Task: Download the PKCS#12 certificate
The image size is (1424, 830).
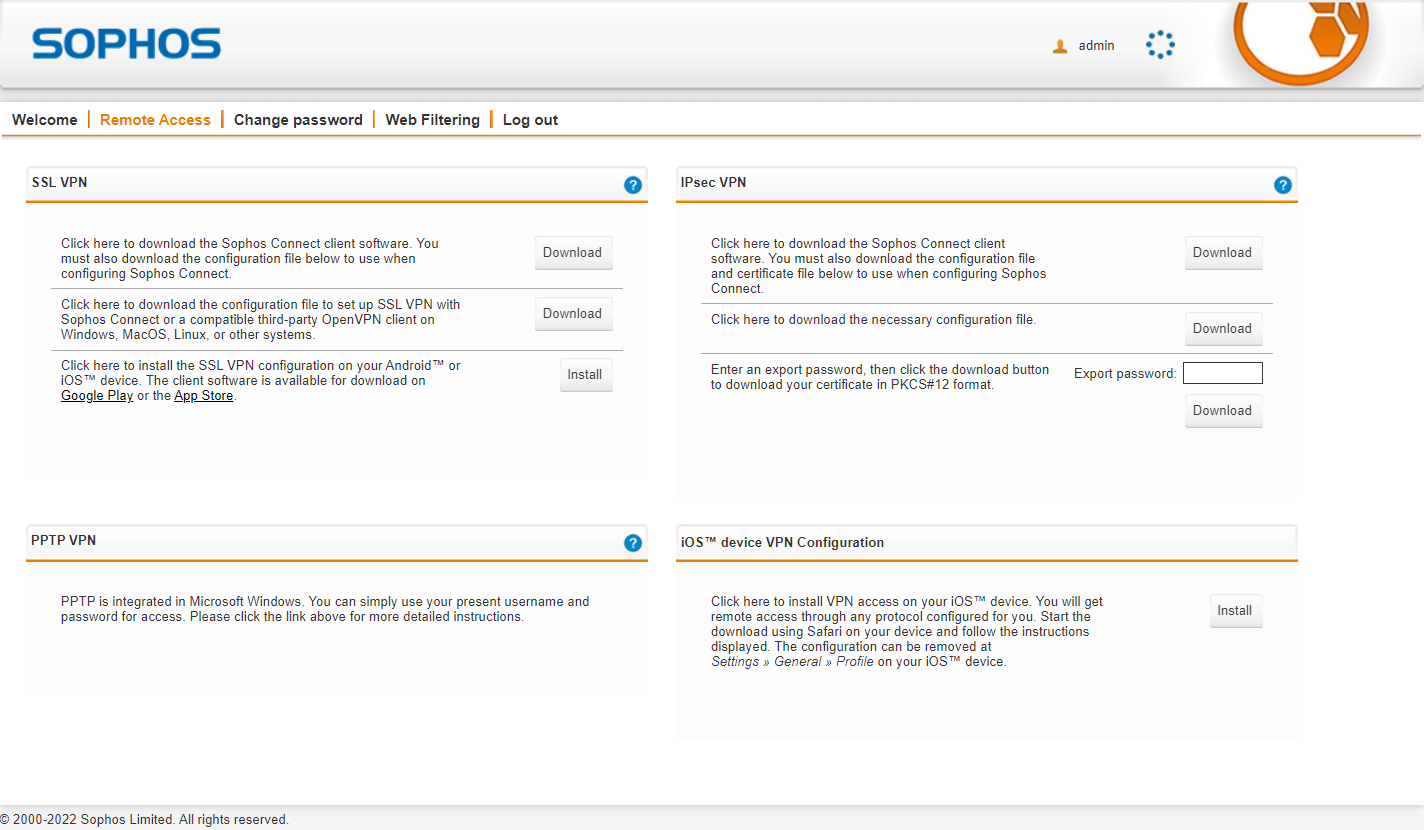Action: tap(1223, 411)
